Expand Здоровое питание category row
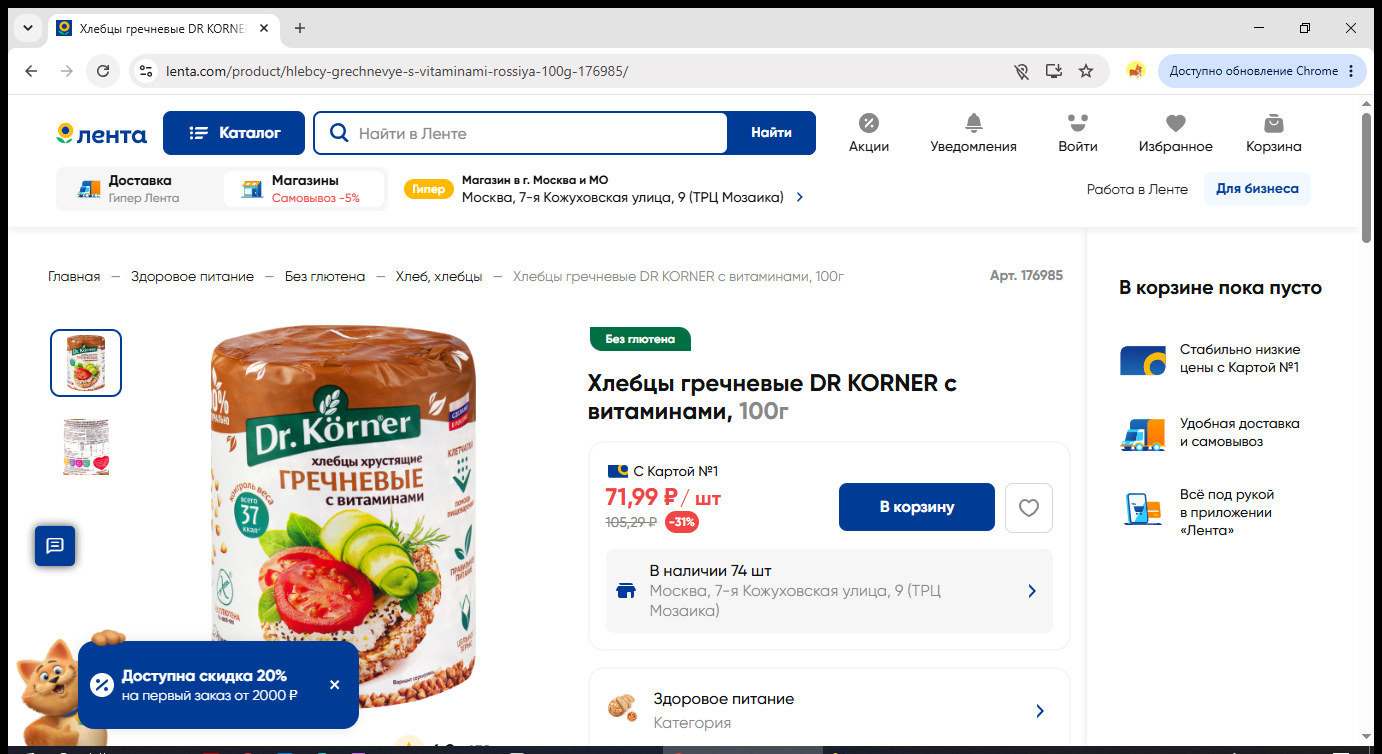 tap(829, 710)
